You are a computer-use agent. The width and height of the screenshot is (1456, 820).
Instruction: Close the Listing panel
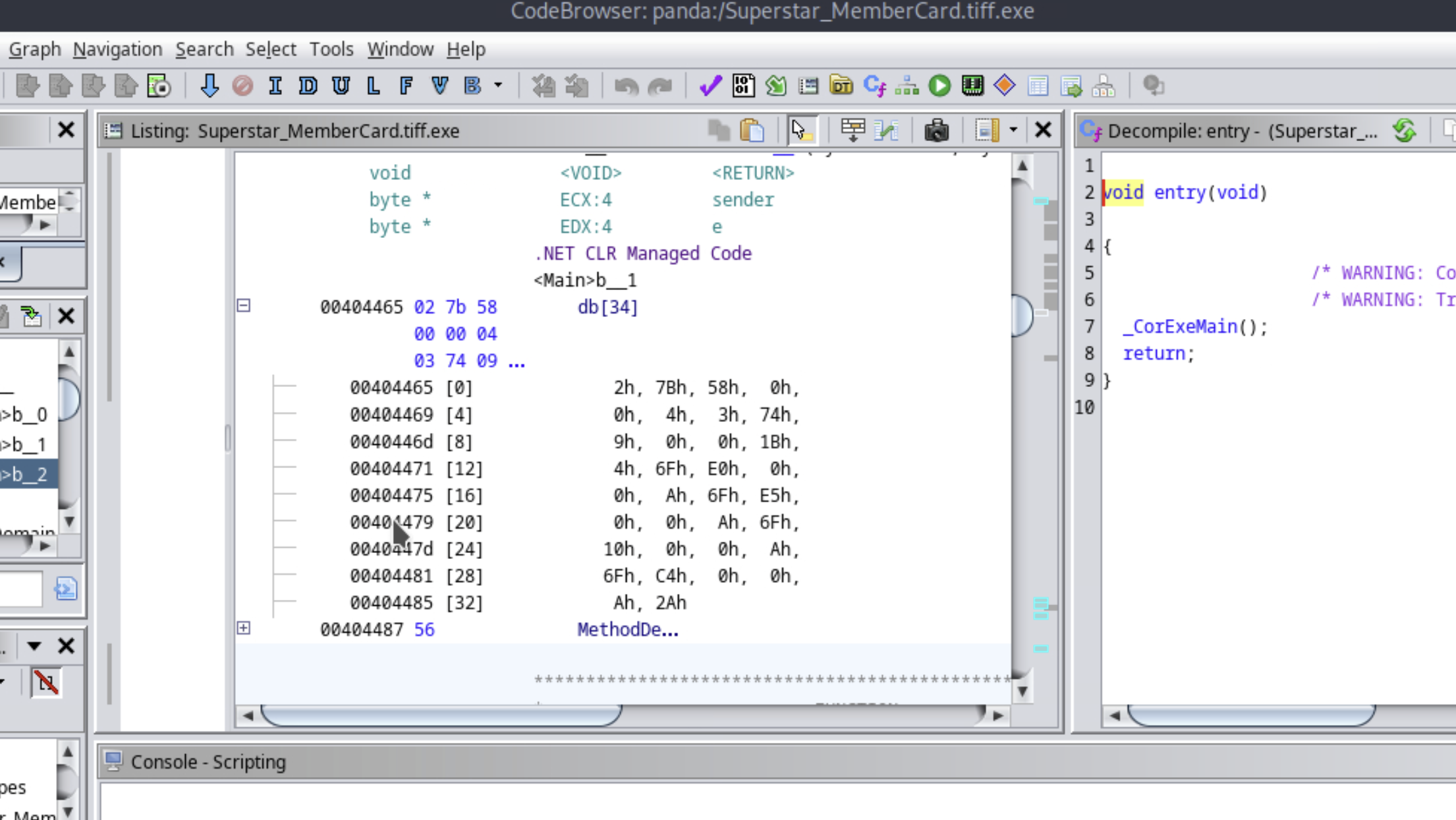click(1043, 130)
